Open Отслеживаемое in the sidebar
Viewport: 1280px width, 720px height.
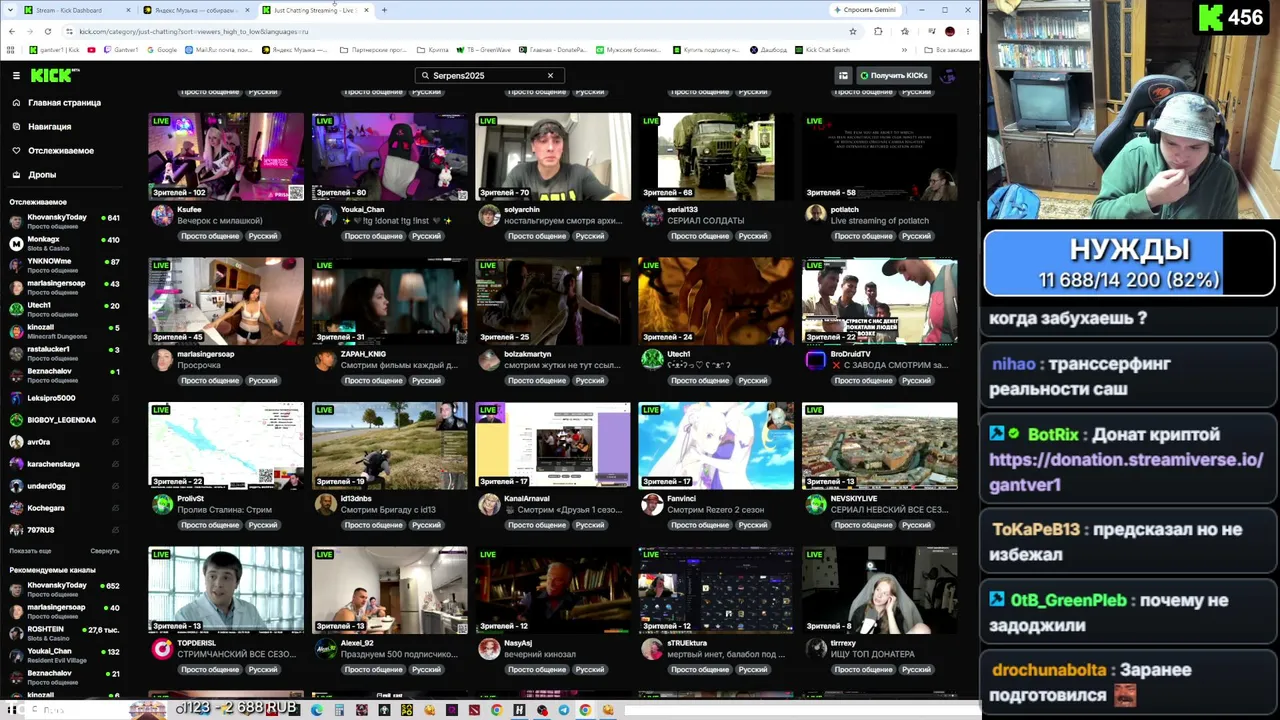(60, 150)
